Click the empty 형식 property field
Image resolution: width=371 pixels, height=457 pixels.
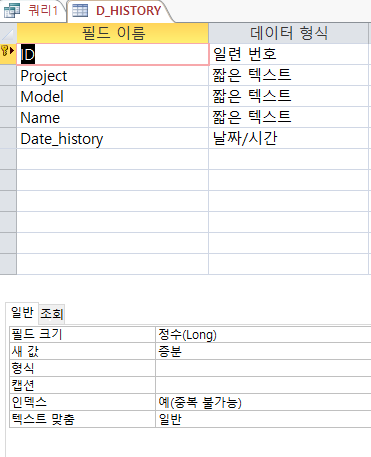pos(263,368)
